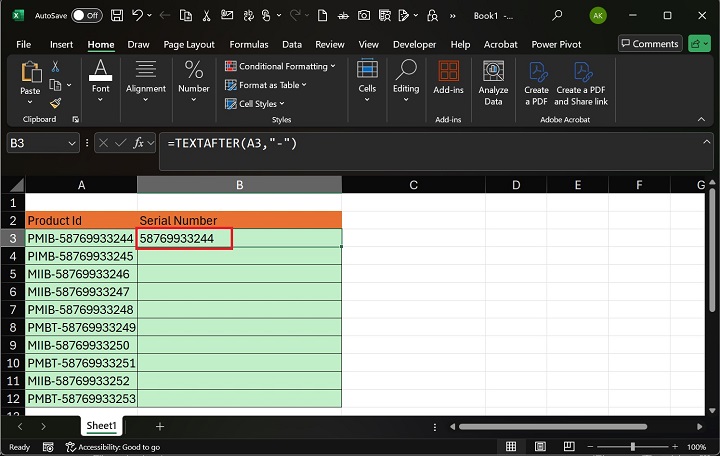Expand the Name Box dropdown arrow
The width and height of the screenshot is (720, 456).
(71, 143)
